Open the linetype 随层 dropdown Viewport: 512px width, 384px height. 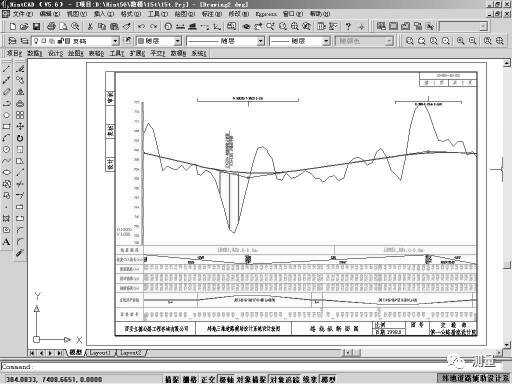(x=226, y=41)
